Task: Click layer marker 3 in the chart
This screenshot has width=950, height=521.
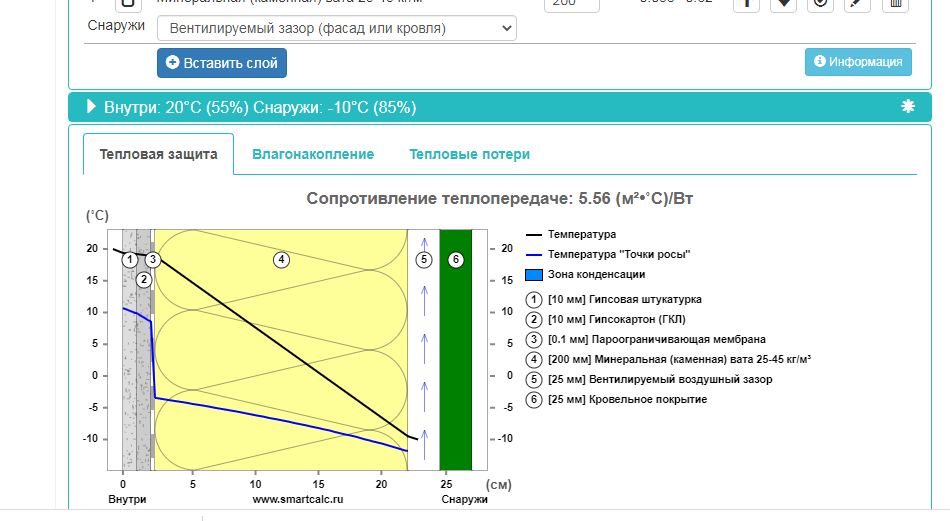Action: click(x=153, y=260)
